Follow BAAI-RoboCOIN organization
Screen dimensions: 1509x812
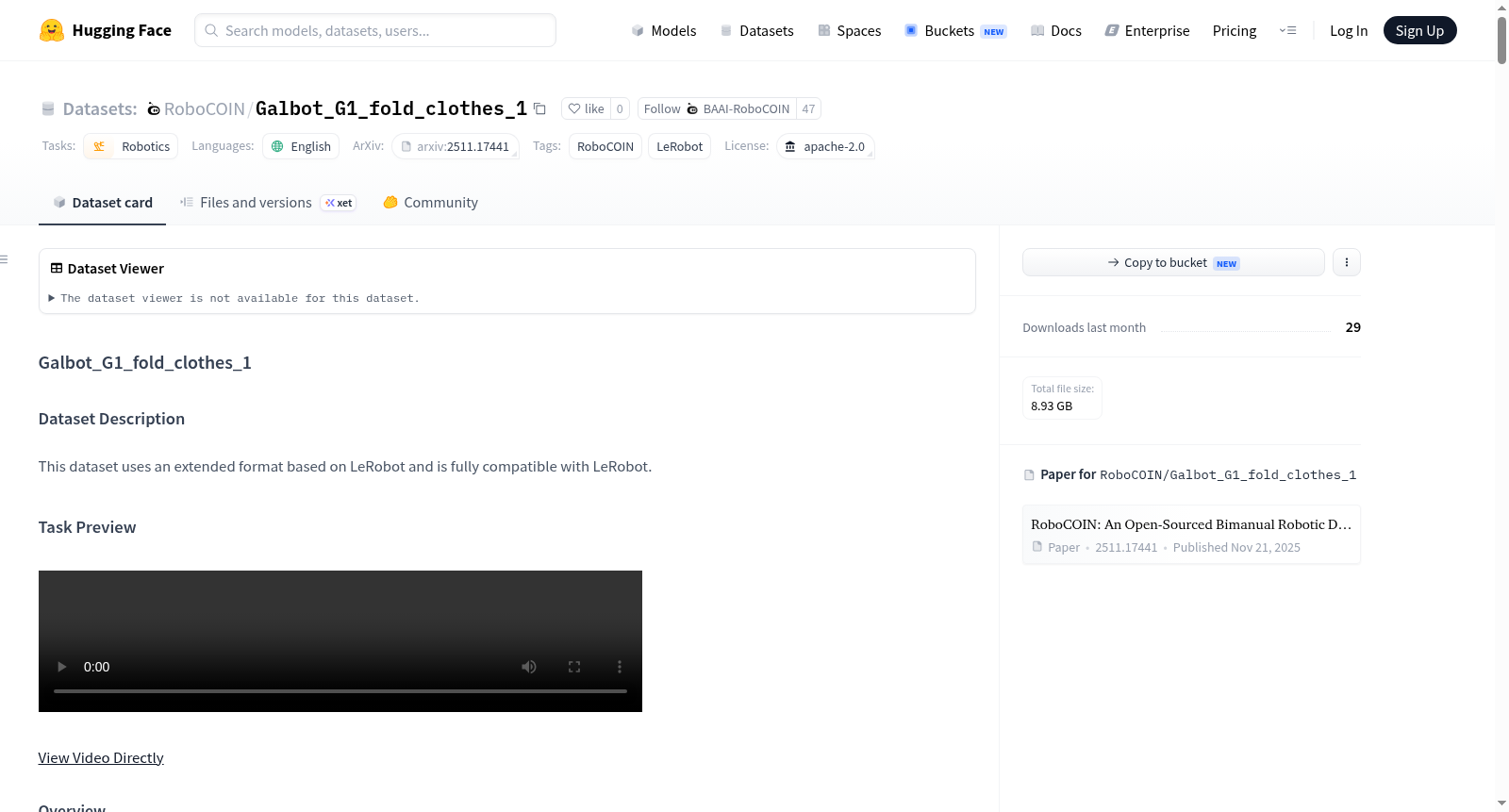(x=717, y=108)
